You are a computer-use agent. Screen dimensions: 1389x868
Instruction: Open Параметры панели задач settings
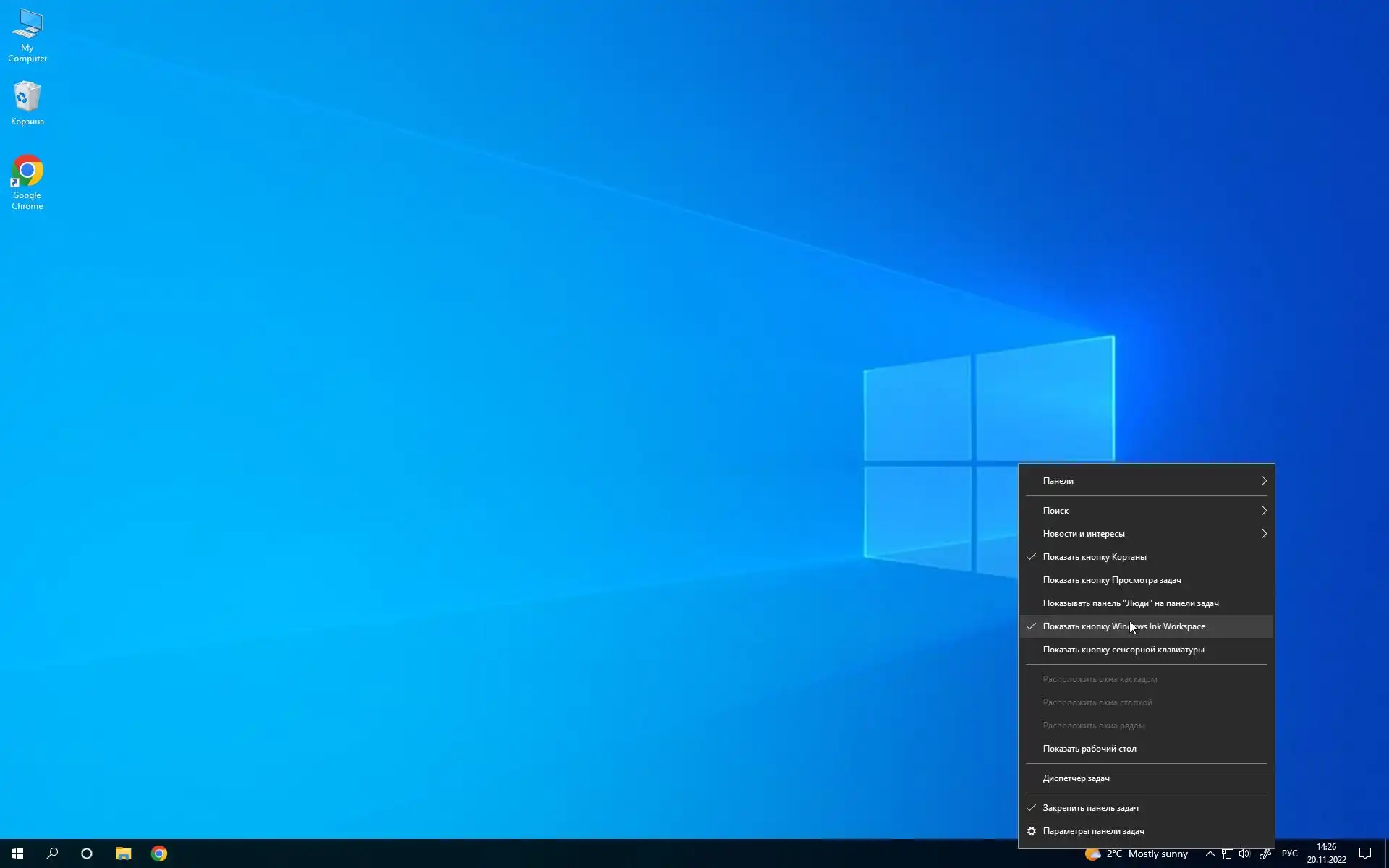(1093, 831)
